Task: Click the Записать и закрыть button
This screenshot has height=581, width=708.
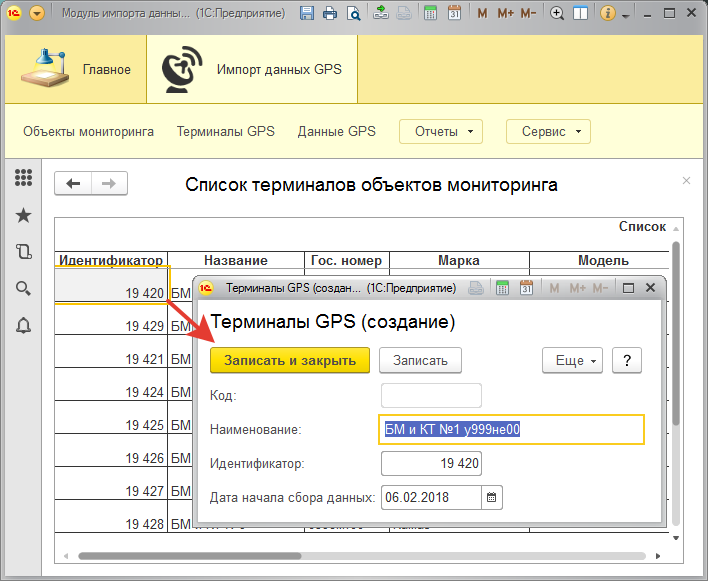Action: tap(290, 360)
